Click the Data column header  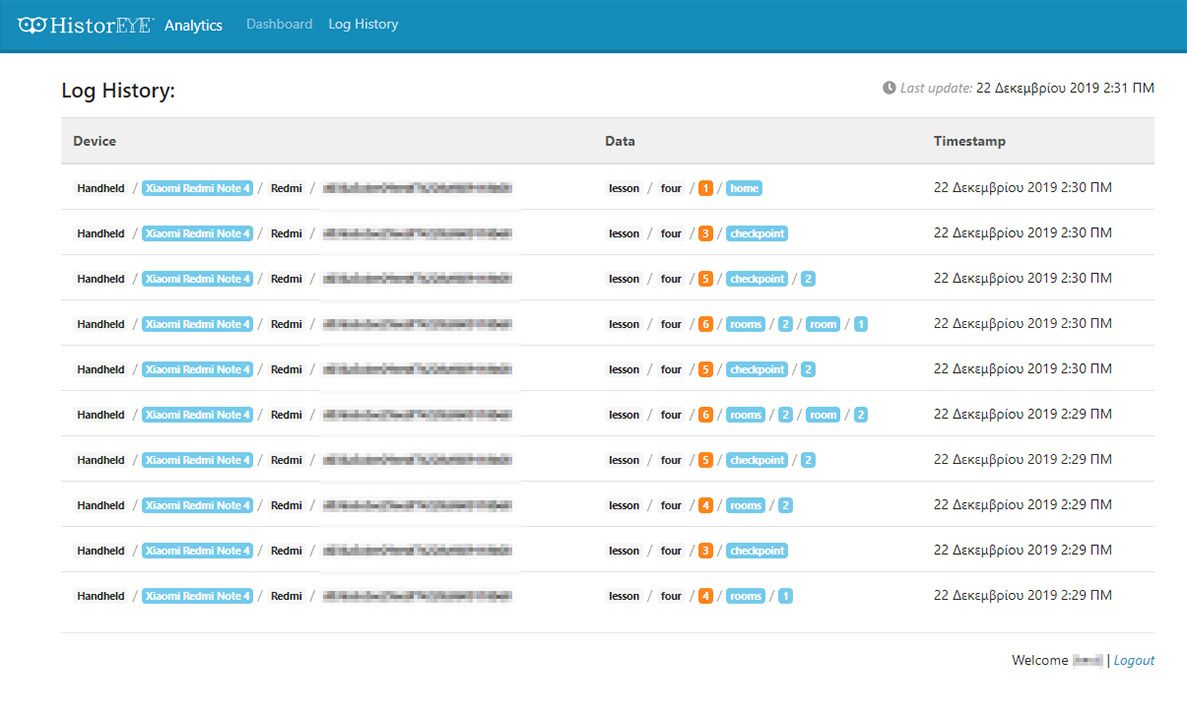point(619,141)
